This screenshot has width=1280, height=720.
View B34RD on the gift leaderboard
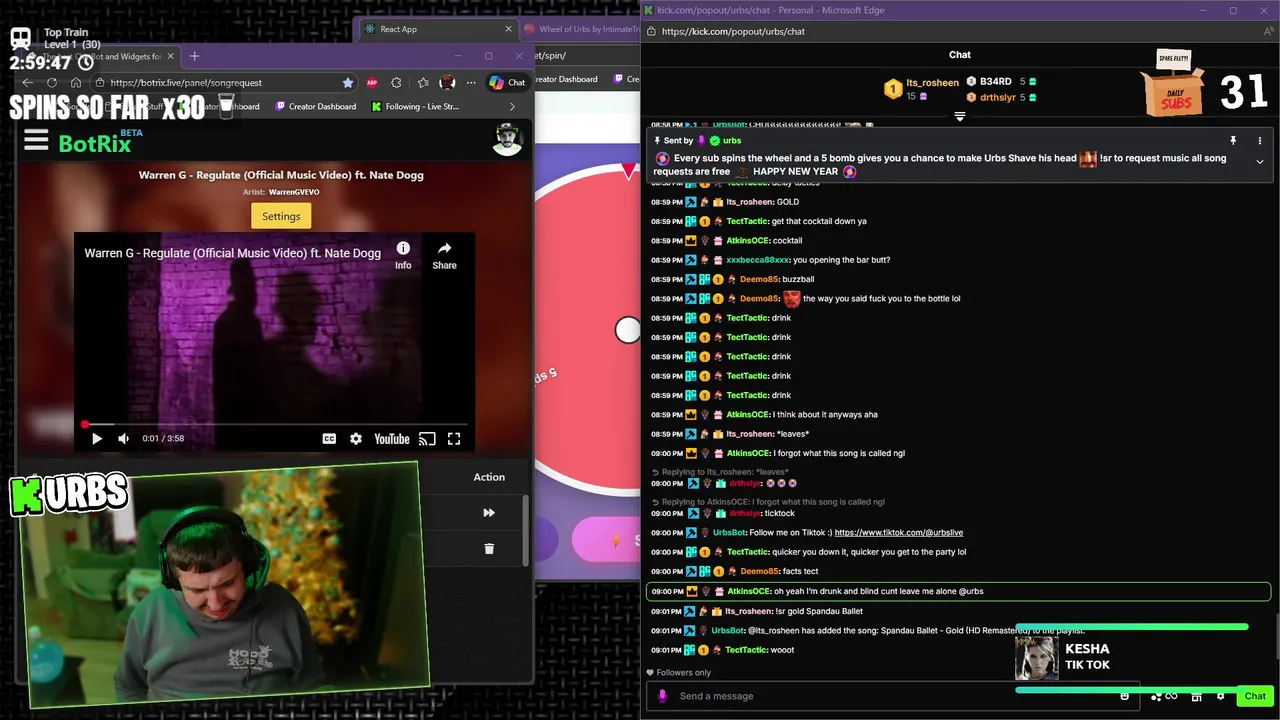pyautogui.click(x=1001, y=82)
